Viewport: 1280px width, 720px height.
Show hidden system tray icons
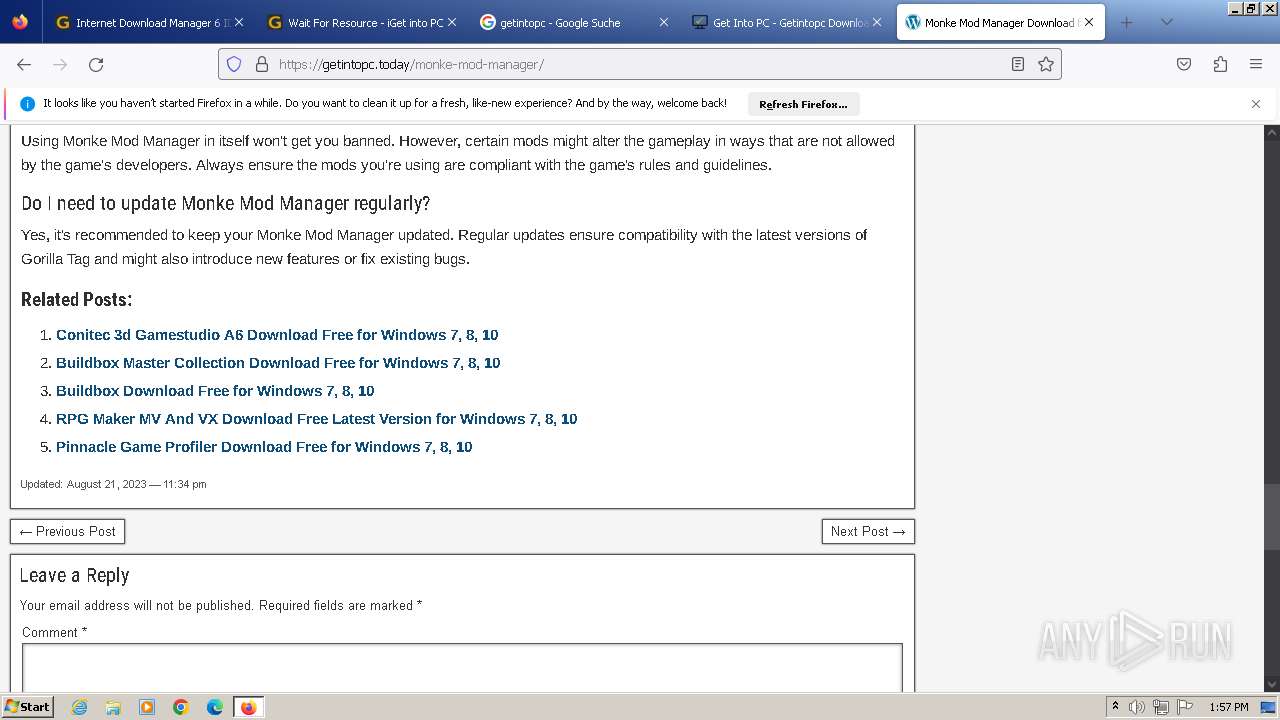[1115, 707]
